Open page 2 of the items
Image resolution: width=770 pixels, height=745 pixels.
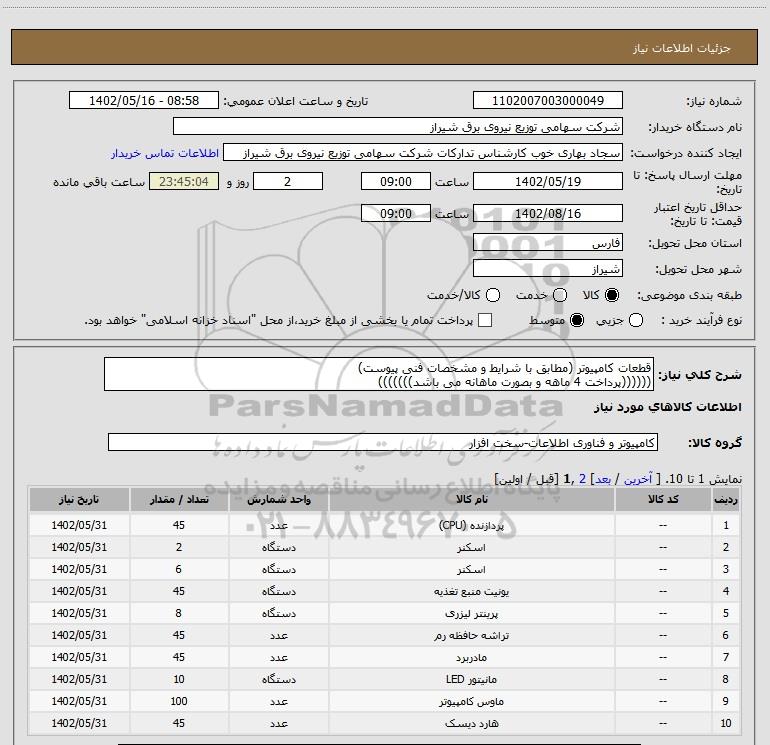pos(582,479)
